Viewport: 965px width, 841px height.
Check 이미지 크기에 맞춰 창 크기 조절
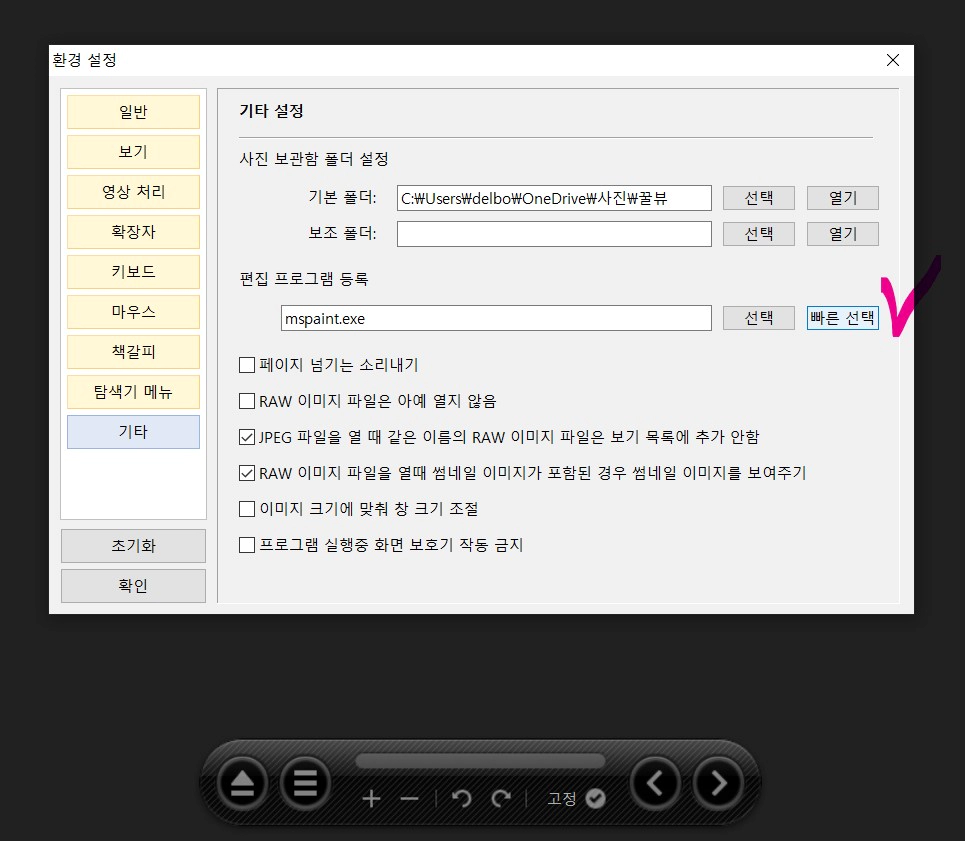coord(246,509)
